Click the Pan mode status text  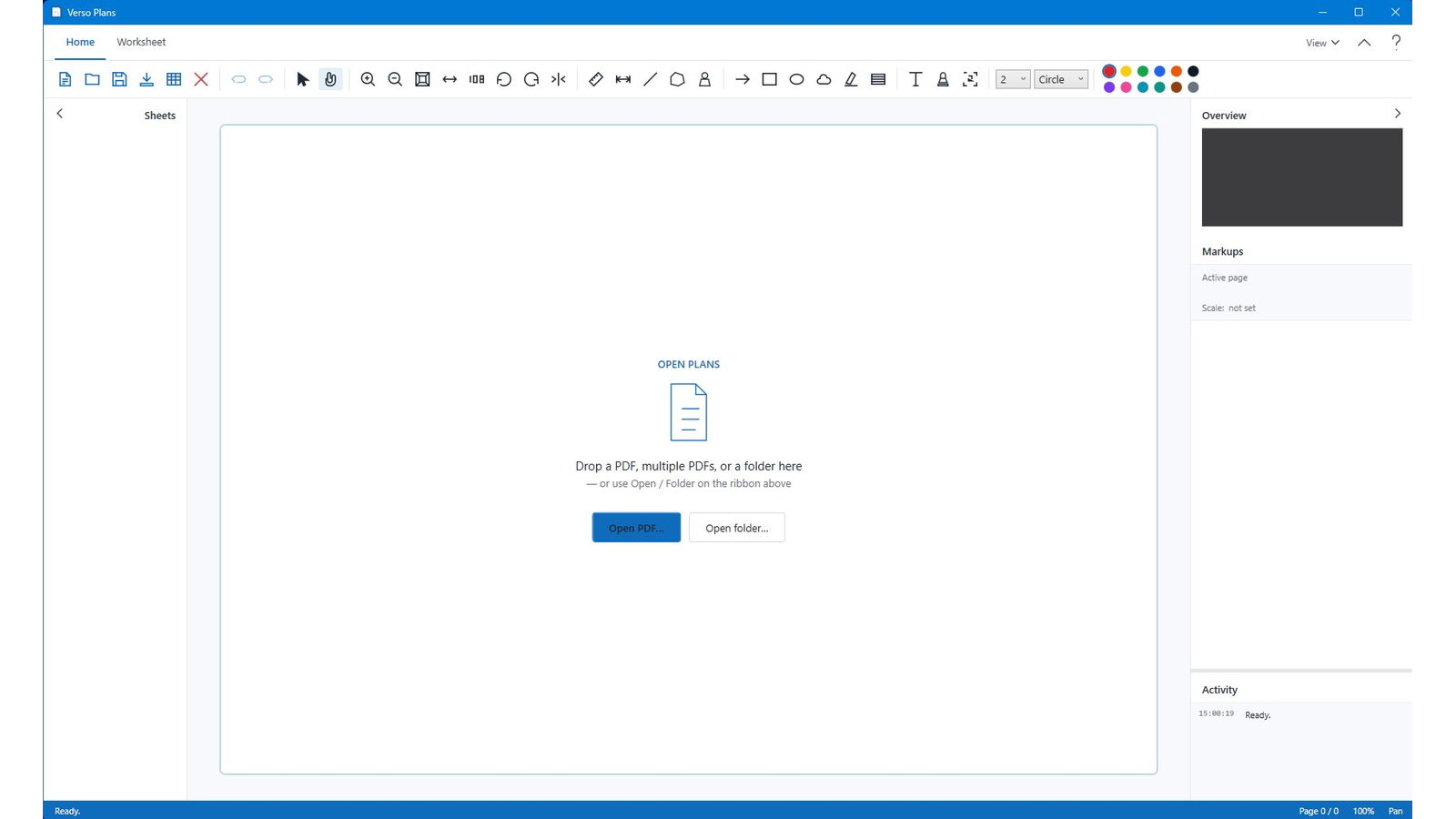1395,811
